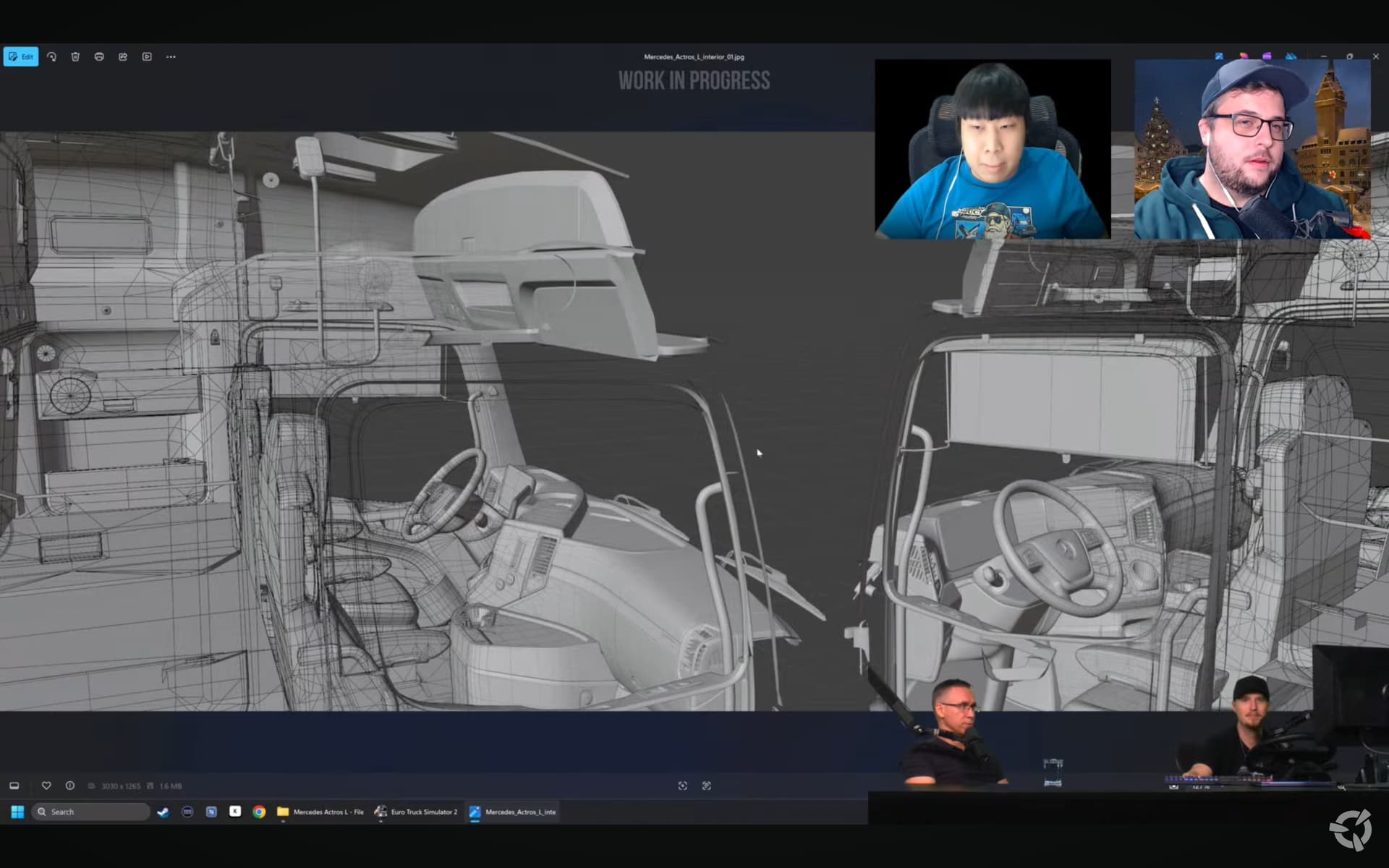Rotate the image with the rotate icon
This screenshot has width=1389, height=868.
[x=51, y=56]
